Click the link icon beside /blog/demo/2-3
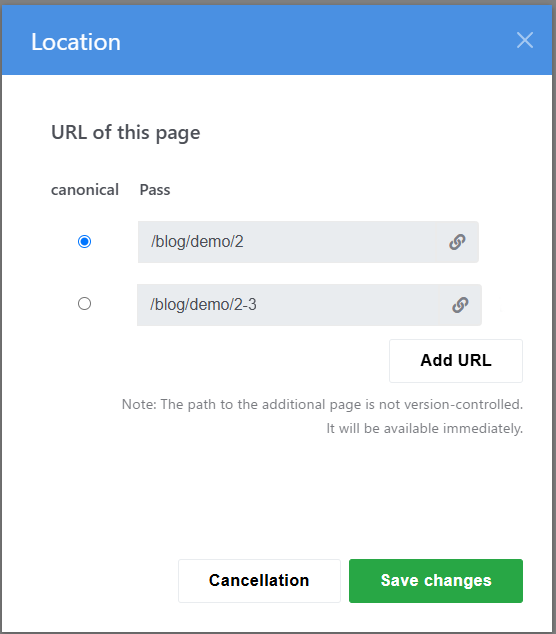The width and height of the screenshot is (556, 634). [x=460, y=305]
